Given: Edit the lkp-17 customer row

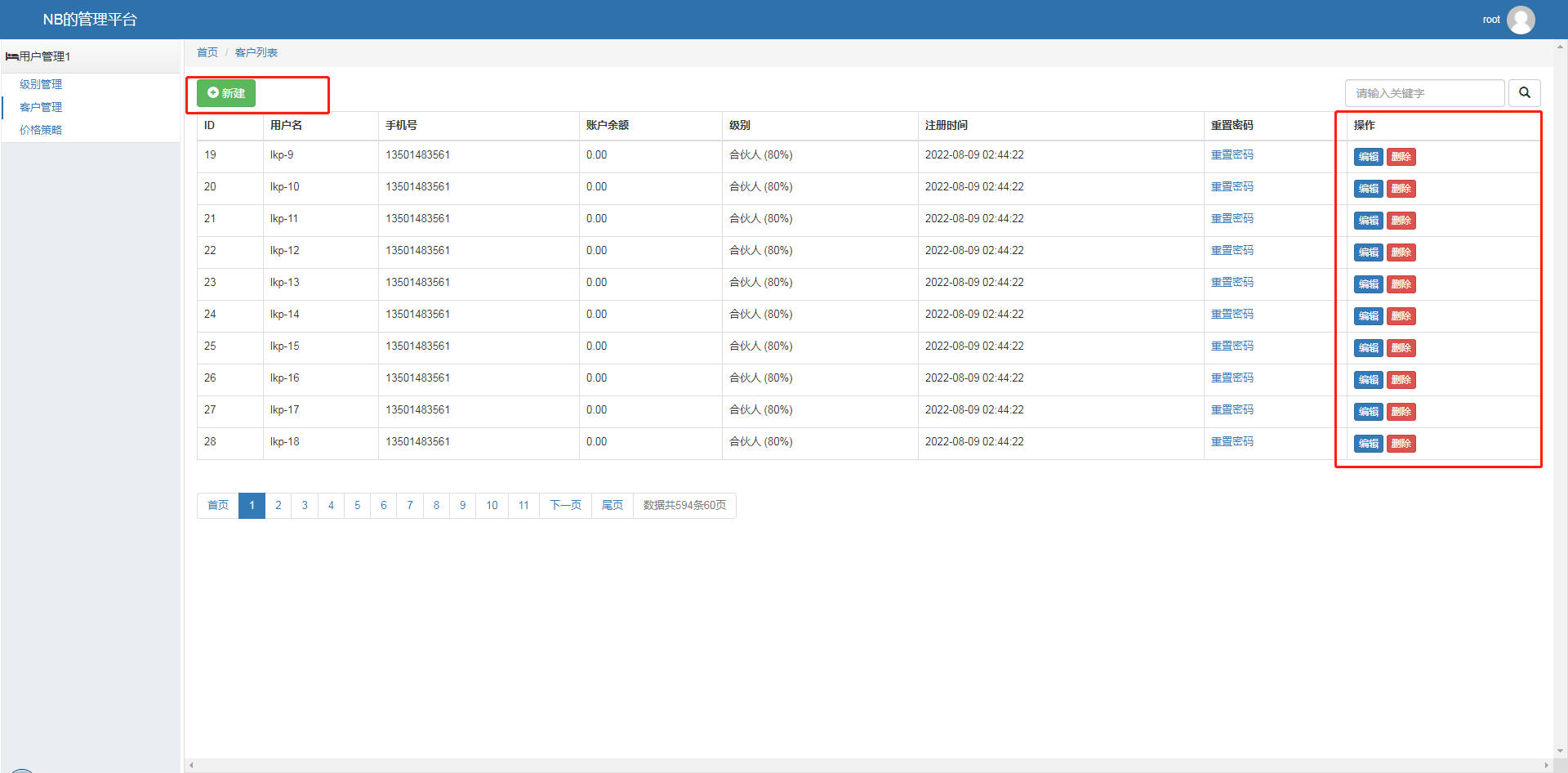Looking at the screenshot, I should pos(1368,412).
